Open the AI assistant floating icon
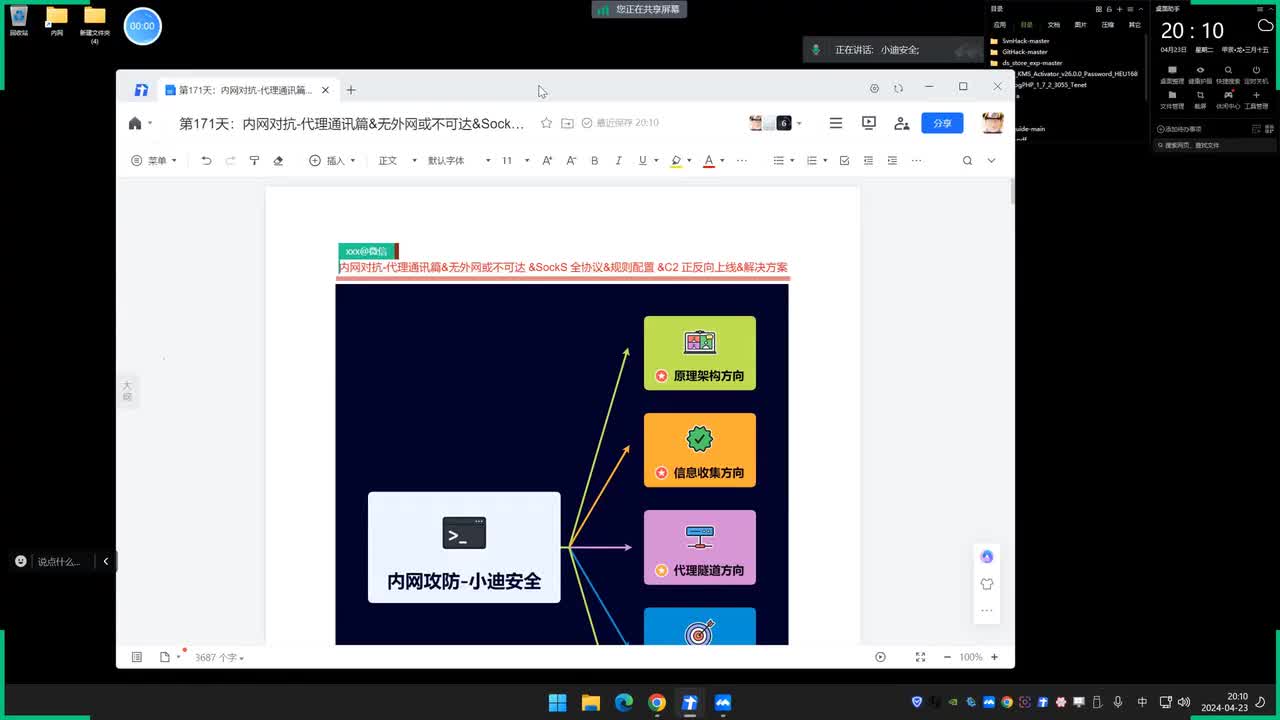Viewport: 1280px width, 720px height. (987, 557)
